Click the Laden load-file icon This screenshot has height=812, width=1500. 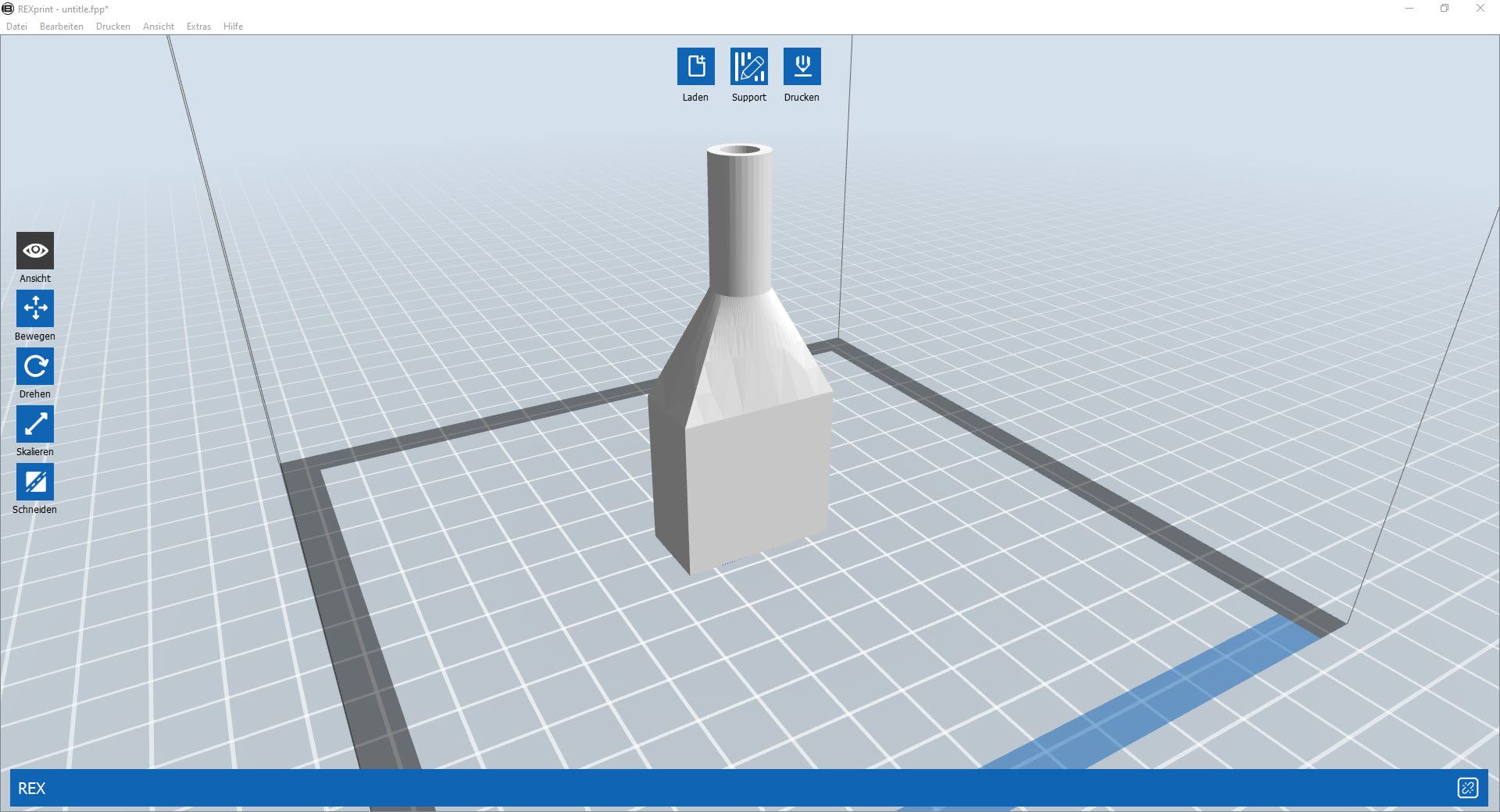pos(695,66)
